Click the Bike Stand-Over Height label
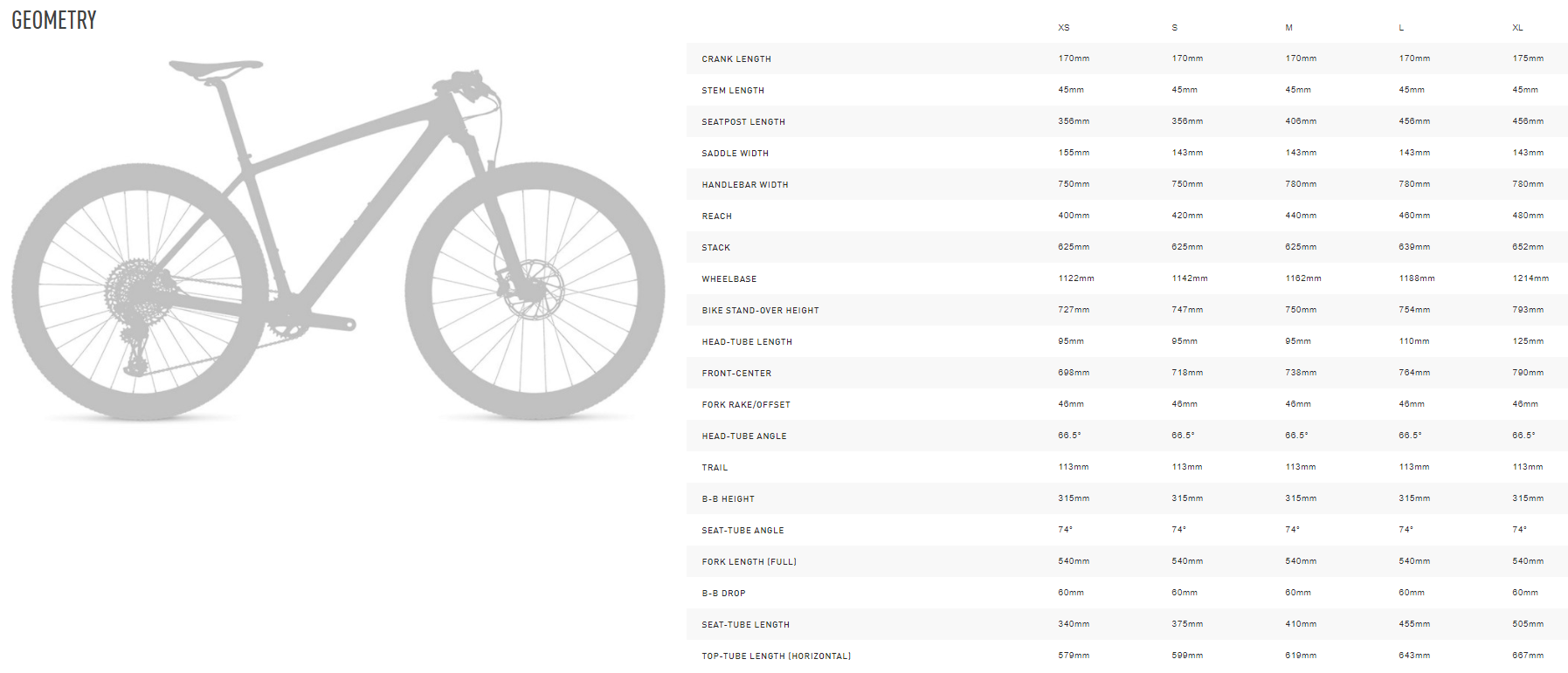 [760, 311]
